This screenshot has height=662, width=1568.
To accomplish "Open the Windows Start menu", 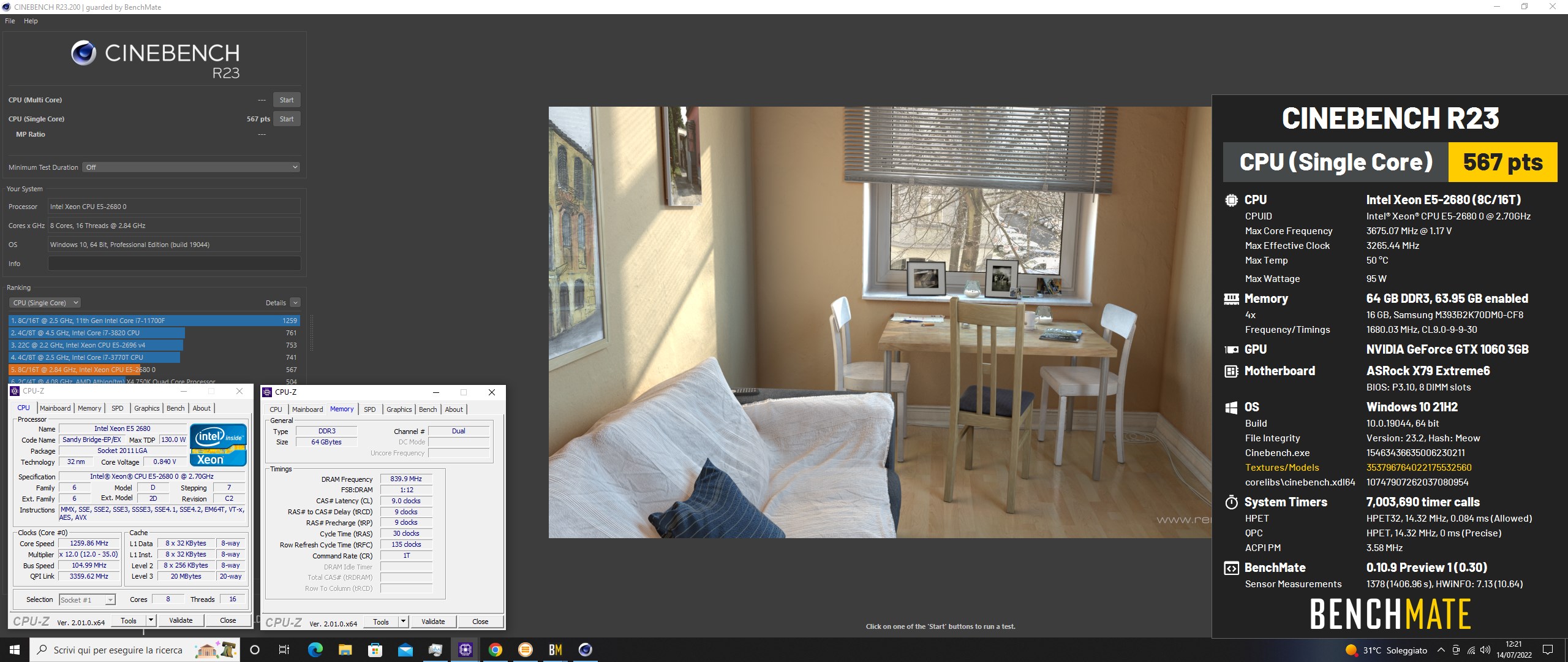I will pos(15,650).
